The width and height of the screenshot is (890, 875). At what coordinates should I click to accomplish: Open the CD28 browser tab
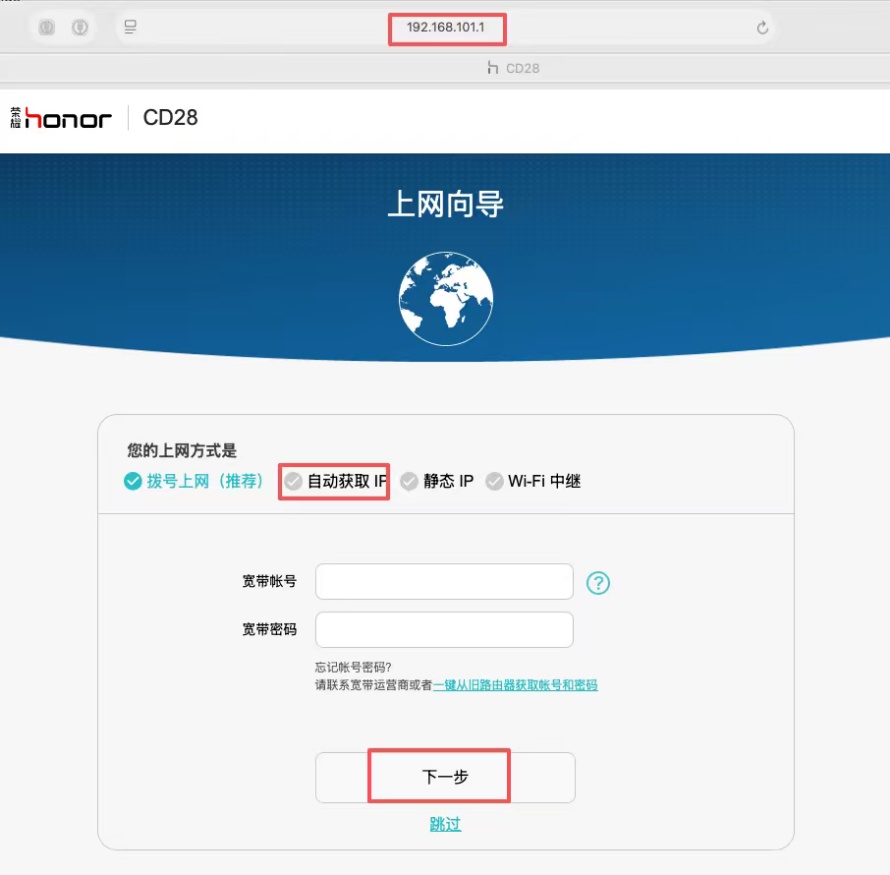tap(513, 69)
